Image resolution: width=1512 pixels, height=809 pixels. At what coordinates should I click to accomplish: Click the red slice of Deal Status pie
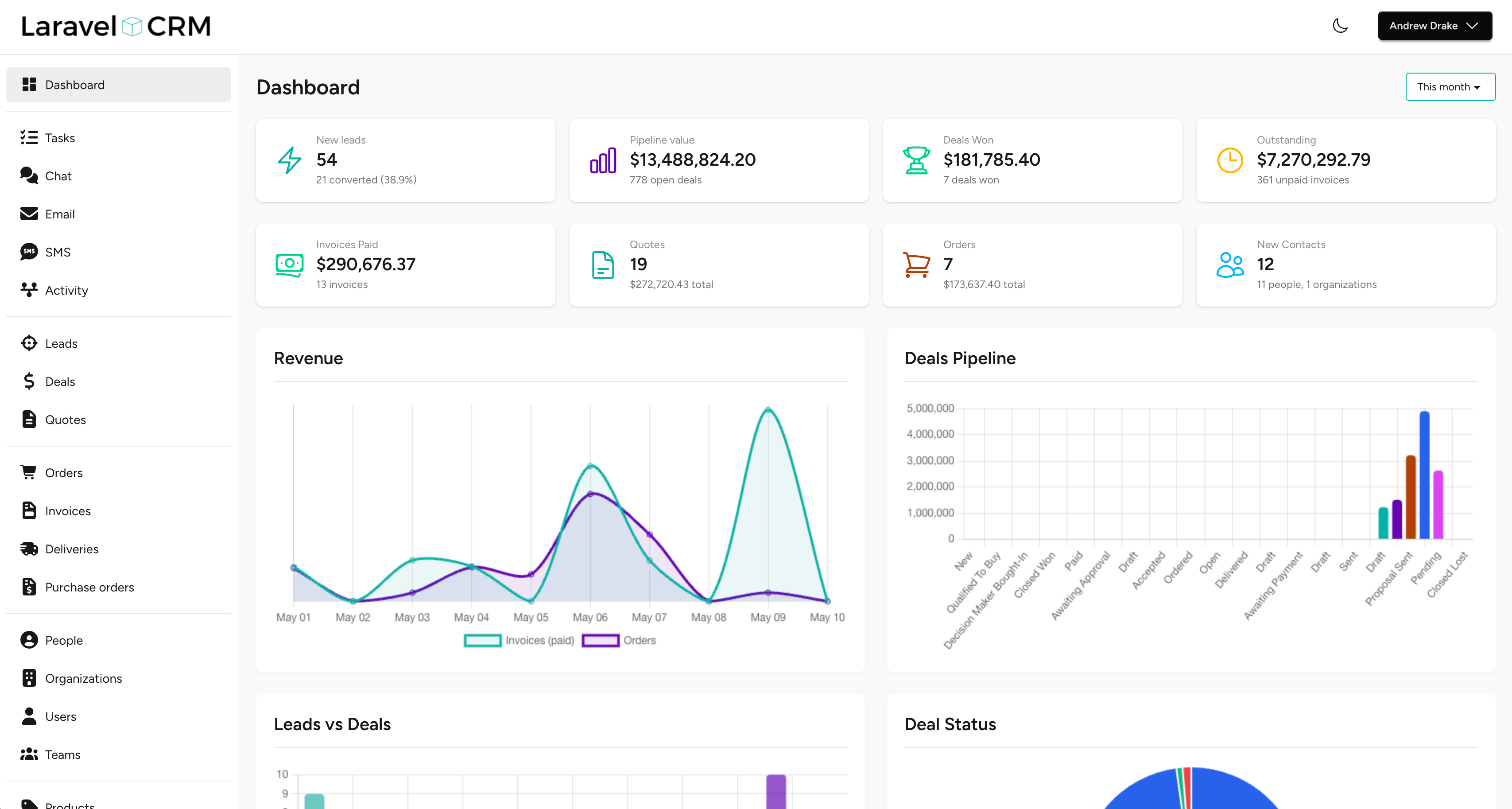click(x=1187, y=788)
